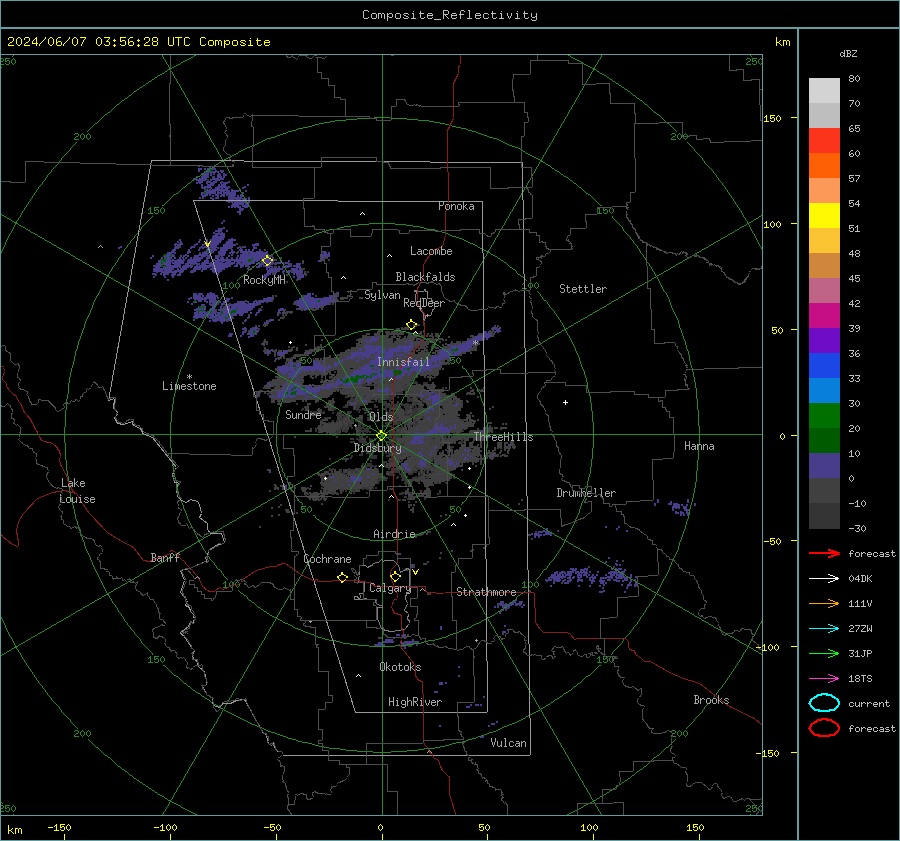This screenshot has height=841, width=900.
Task: Click the white plus marker west of Hanna
Action: (x=565, y=402)
